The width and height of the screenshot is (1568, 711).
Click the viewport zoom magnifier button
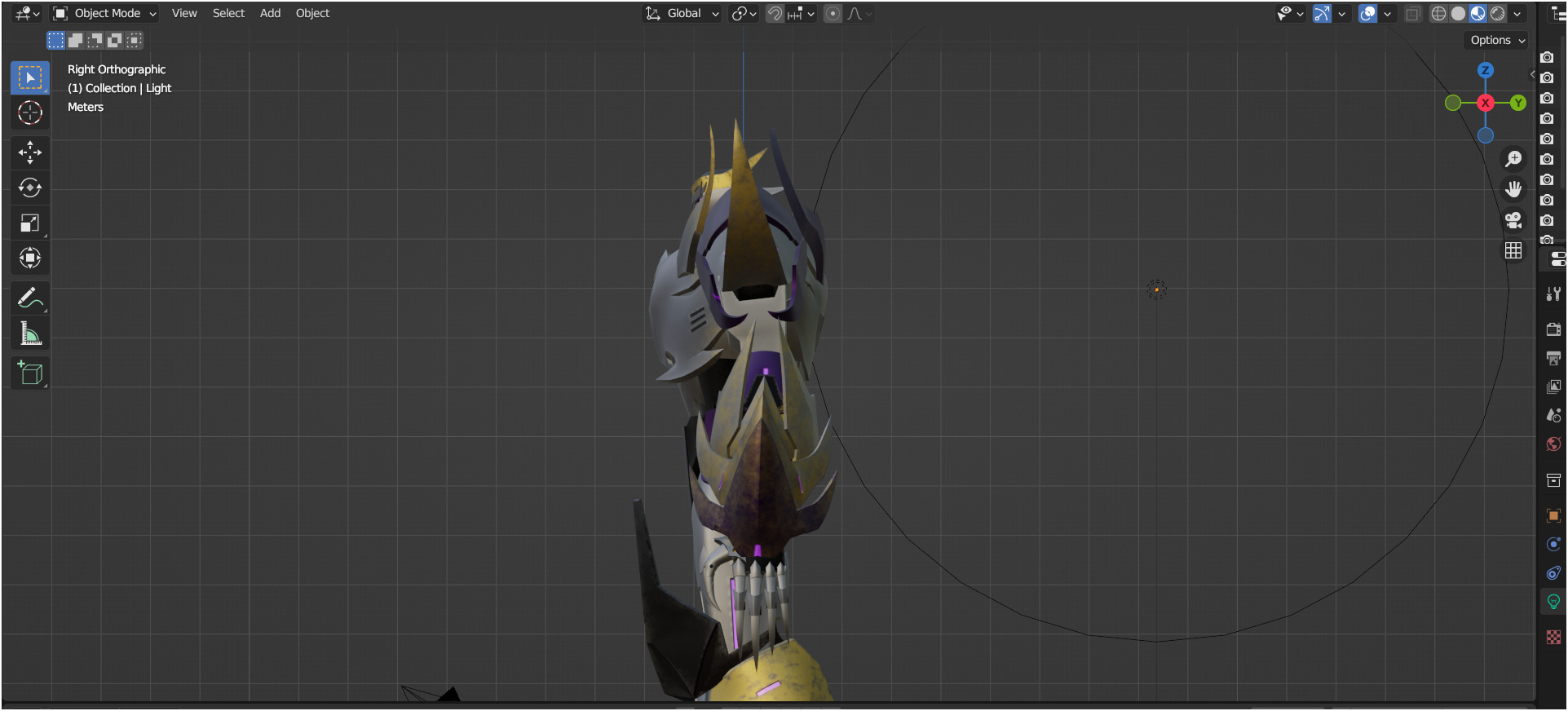[1513, 159]
